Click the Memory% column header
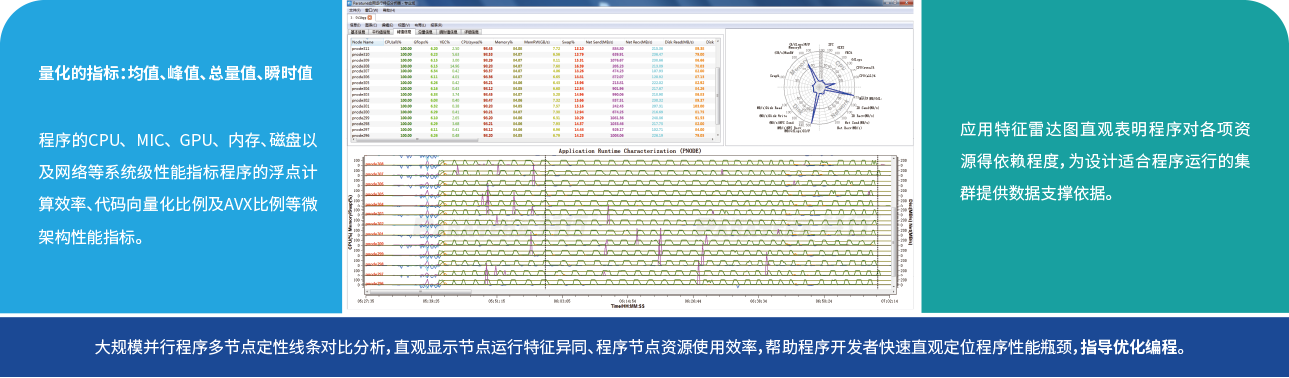Viewport: 1289px width, 378px height. (504, 42)
